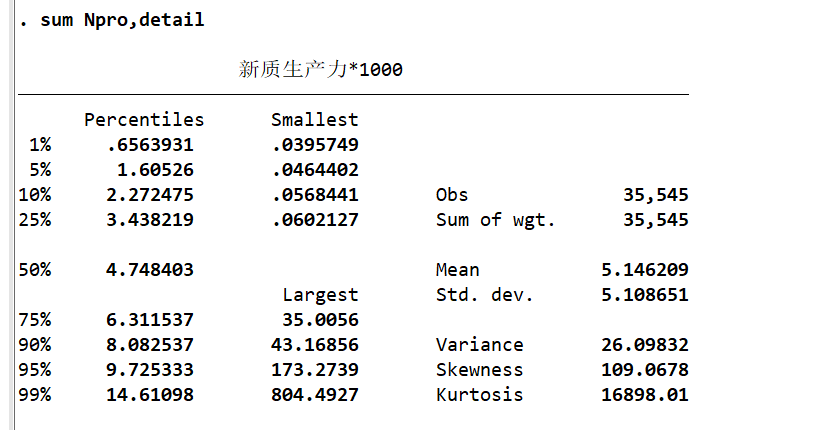Click the Variance value 26.09832
Image resolution: width=829 pixels, height=430 pixels.
tap(646, 345)
